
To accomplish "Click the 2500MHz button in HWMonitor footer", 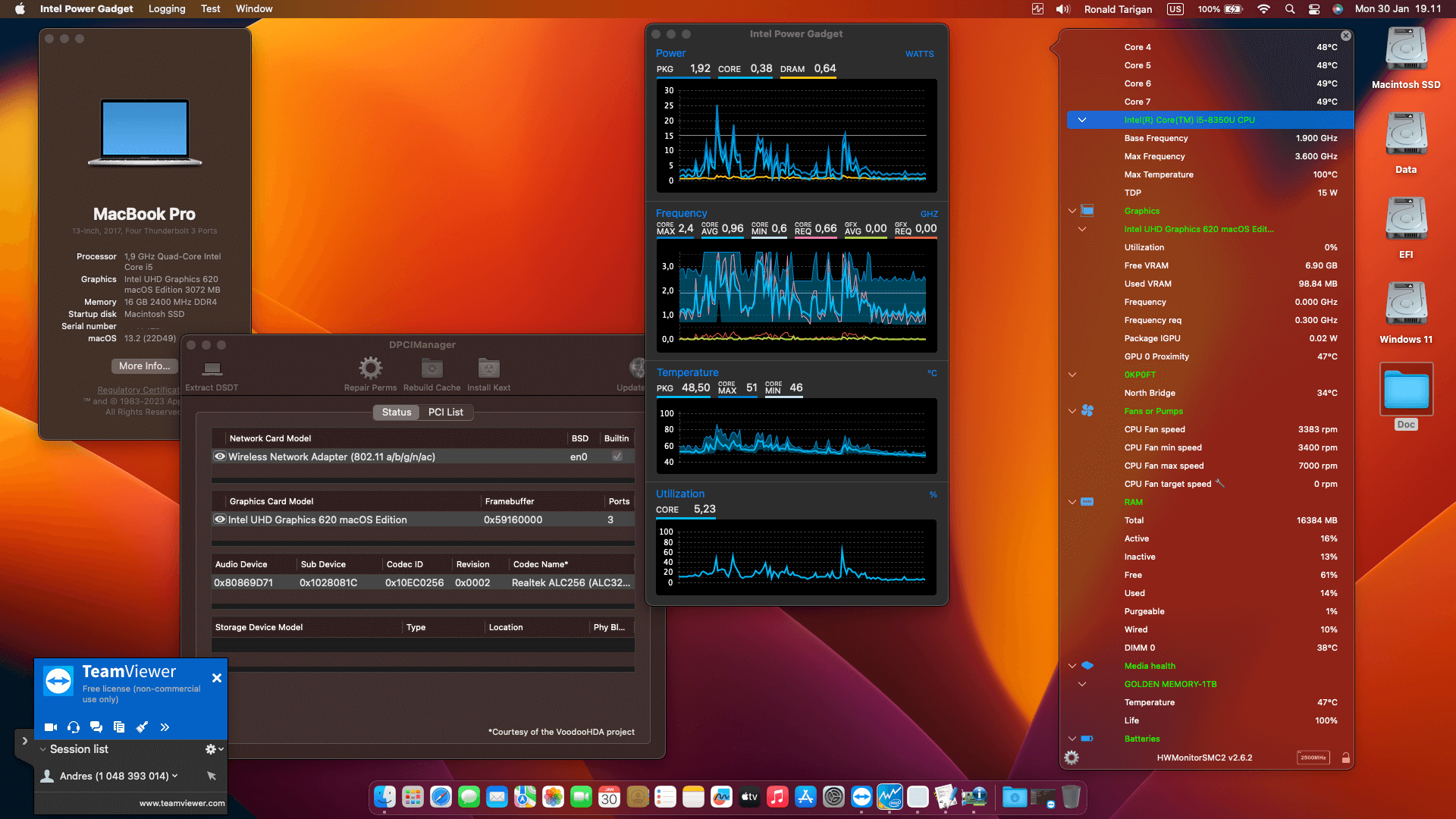I will pos(1313,758).
